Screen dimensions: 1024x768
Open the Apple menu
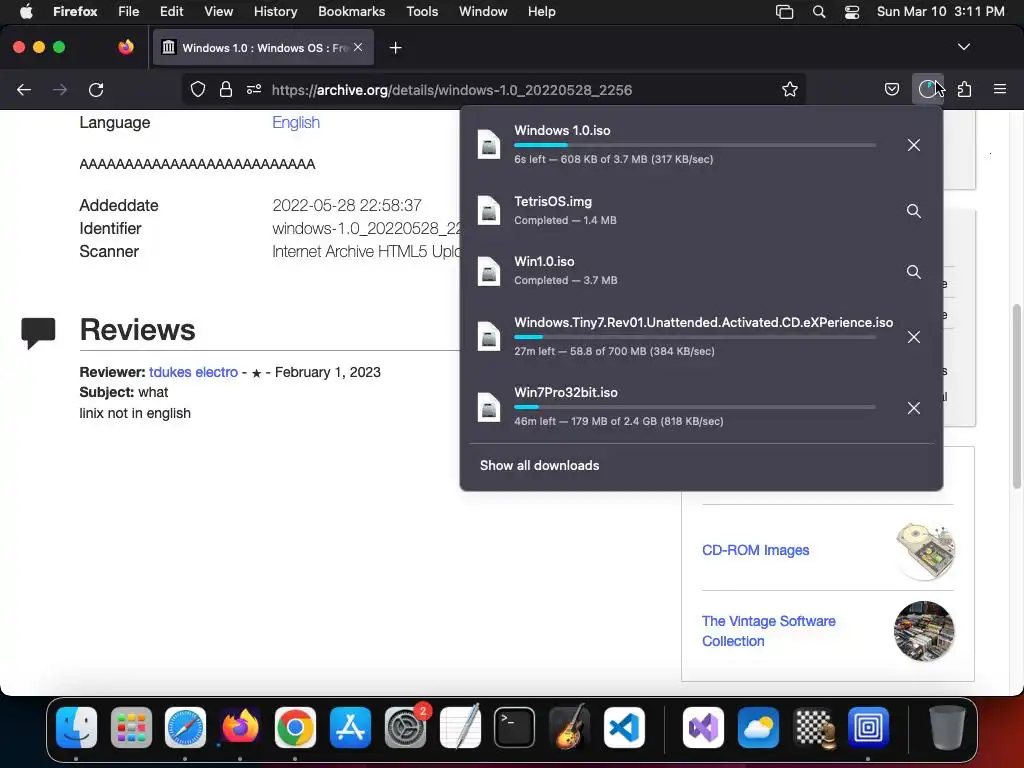pos(26,12)
